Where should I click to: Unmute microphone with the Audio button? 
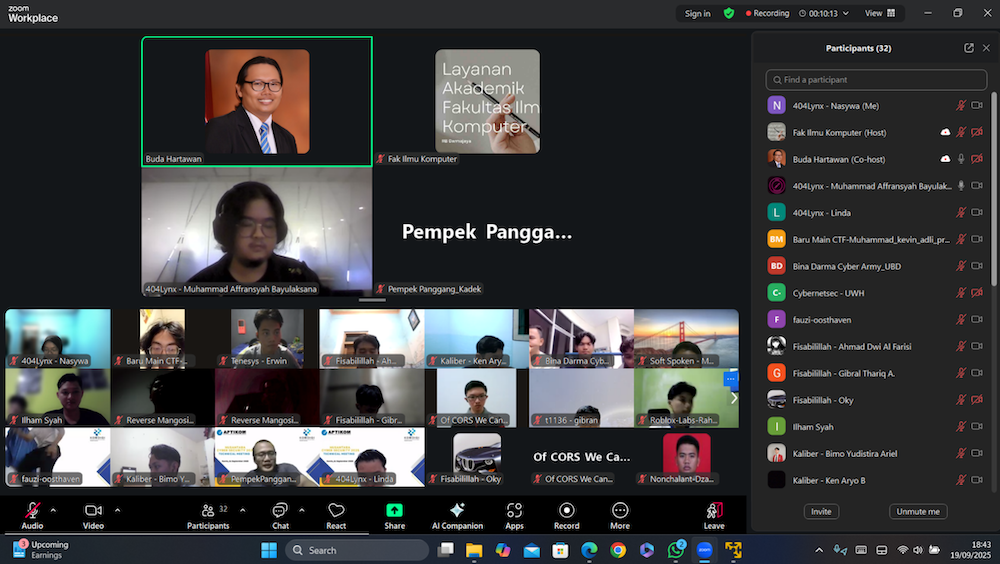click(32, 514)
